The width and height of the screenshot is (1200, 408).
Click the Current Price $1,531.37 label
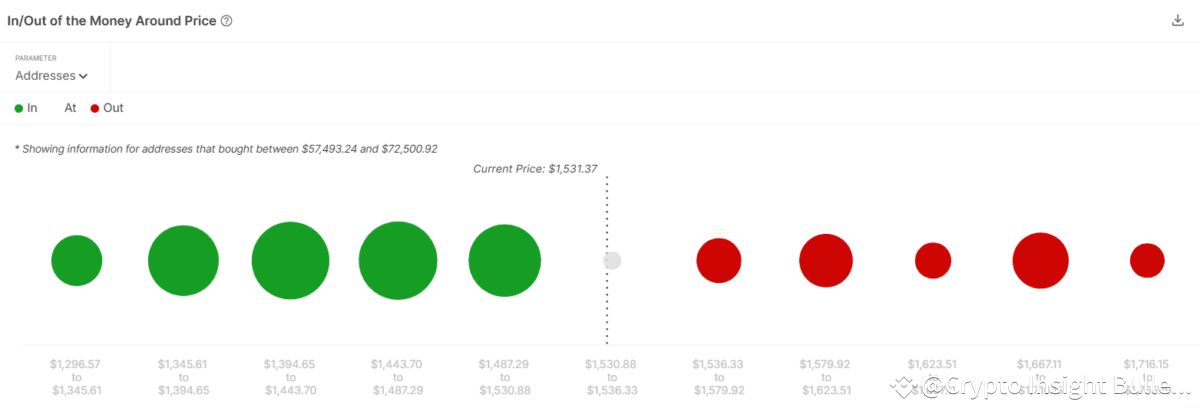click(x=535, y=169)
